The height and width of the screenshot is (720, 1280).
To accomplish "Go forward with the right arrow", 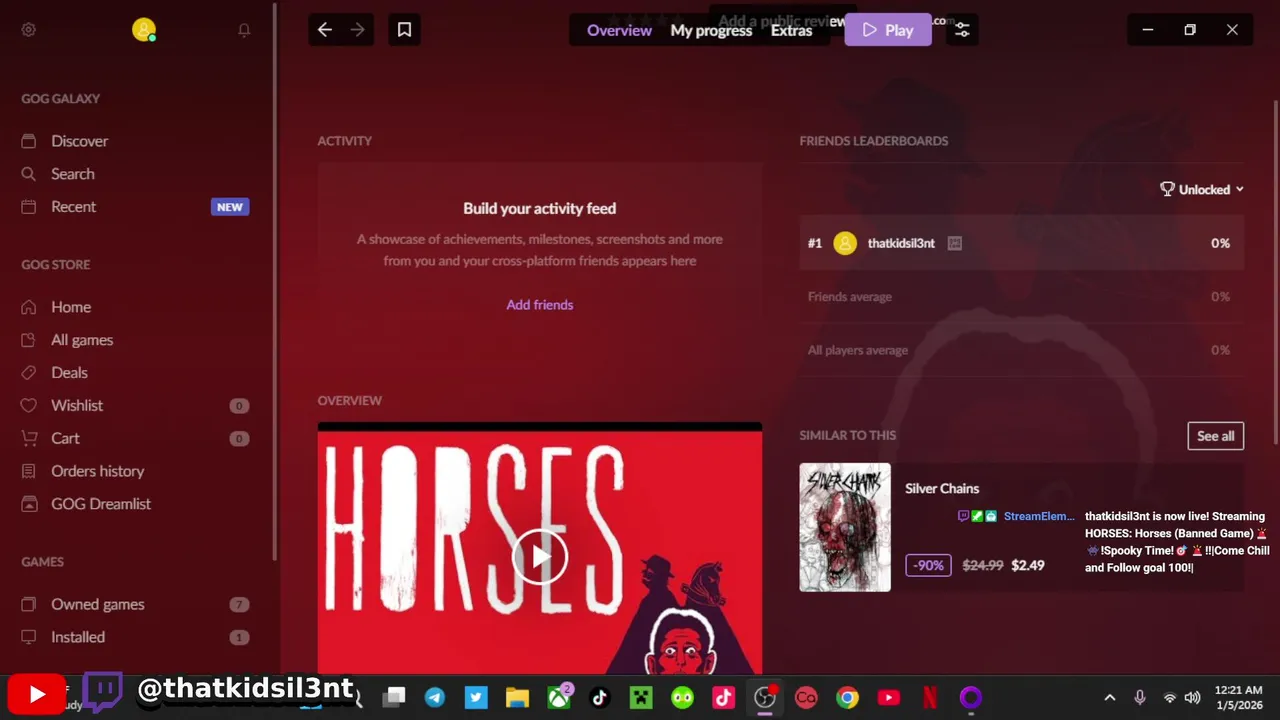I will click(357, 30).
